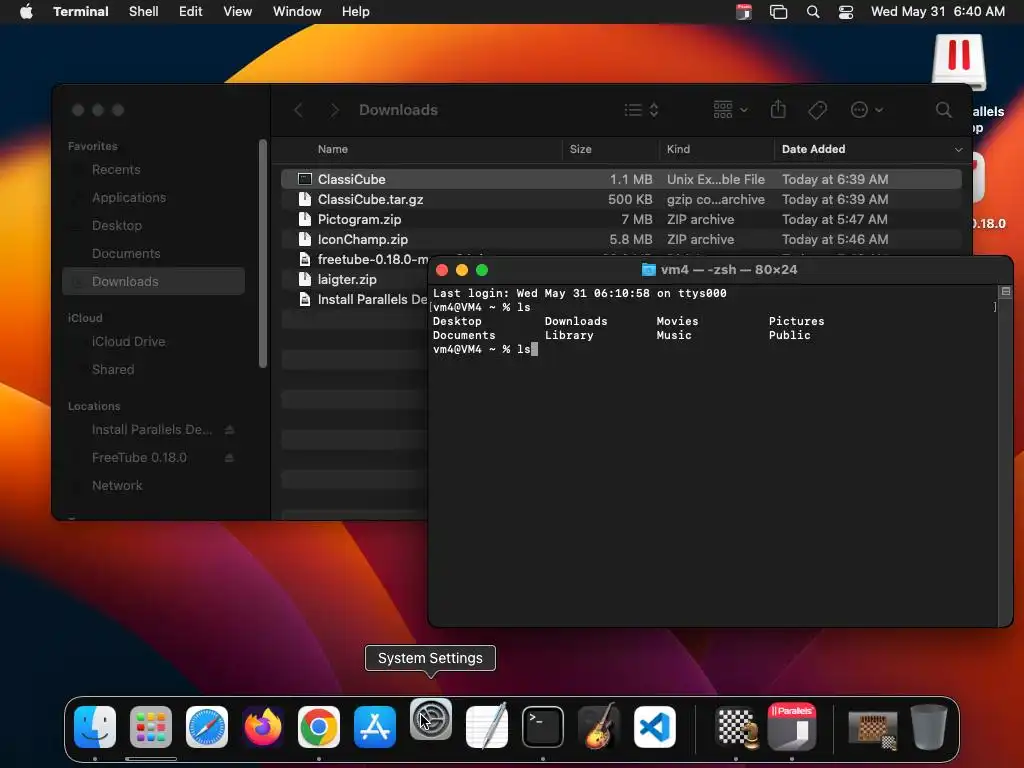Click the Terminal command prompt line
1024x768 pixels.
coord(485,349)
